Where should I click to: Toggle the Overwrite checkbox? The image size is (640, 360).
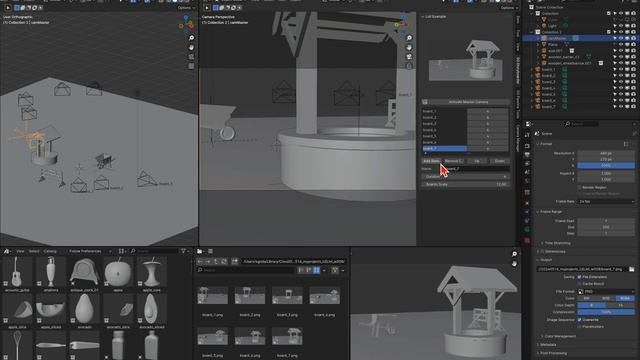(x=580, y=320)
